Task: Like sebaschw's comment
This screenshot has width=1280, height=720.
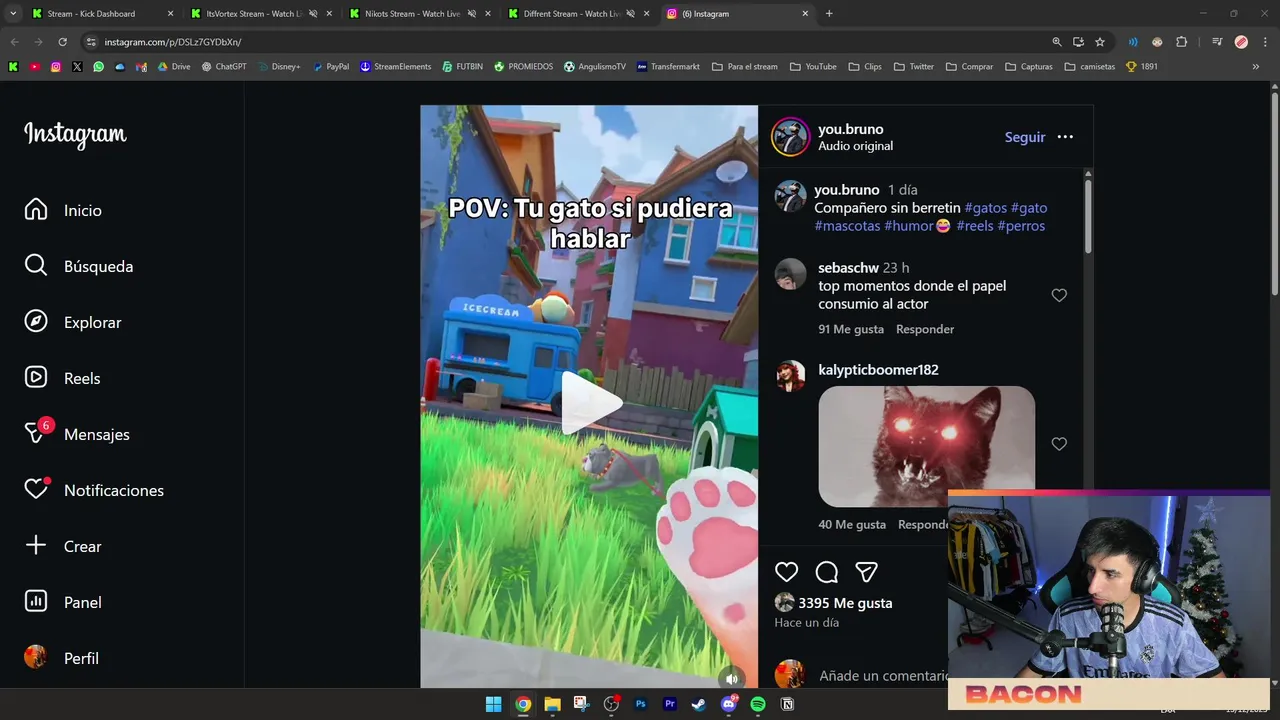Action: (x=1059, y=295)
